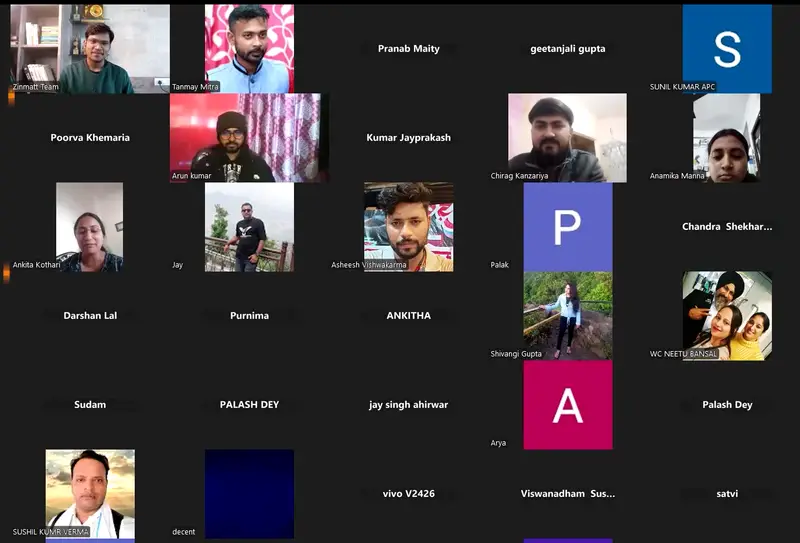Select the Kumar Jayprakash participant tile
Viewport: 800px width, 543px height.
coord(408,137)
